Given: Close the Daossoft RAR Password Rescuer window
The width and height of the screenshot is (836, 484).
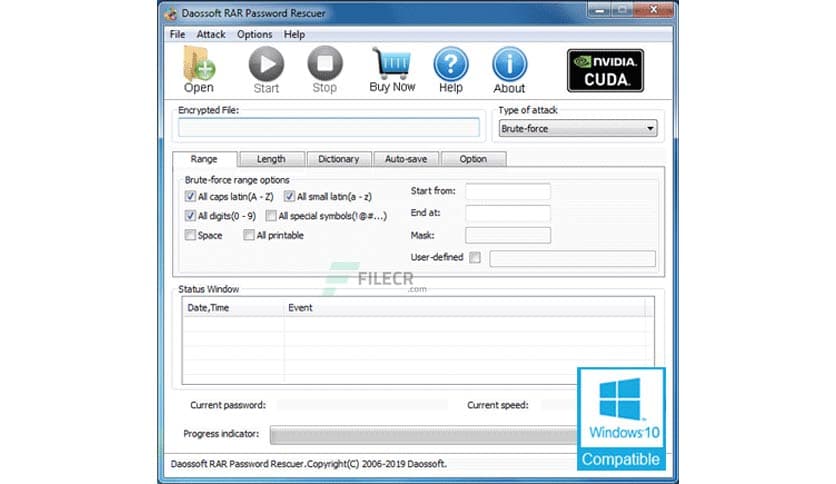Looking at the screenshot, I should click(x=654, y=10).
